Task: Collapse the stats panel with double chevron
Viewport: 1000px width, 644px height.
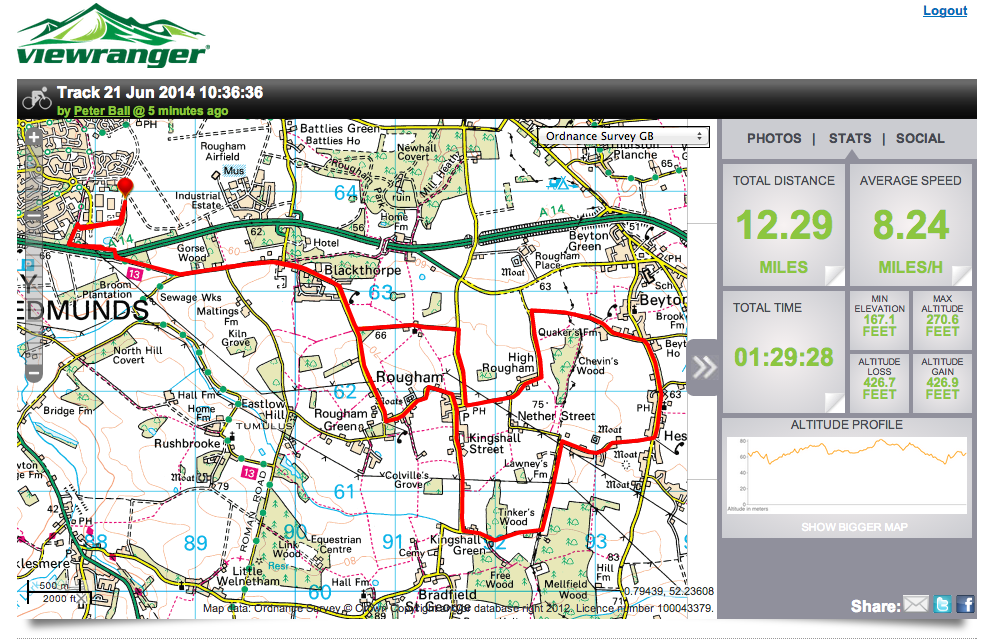Action: coord(704,367)
